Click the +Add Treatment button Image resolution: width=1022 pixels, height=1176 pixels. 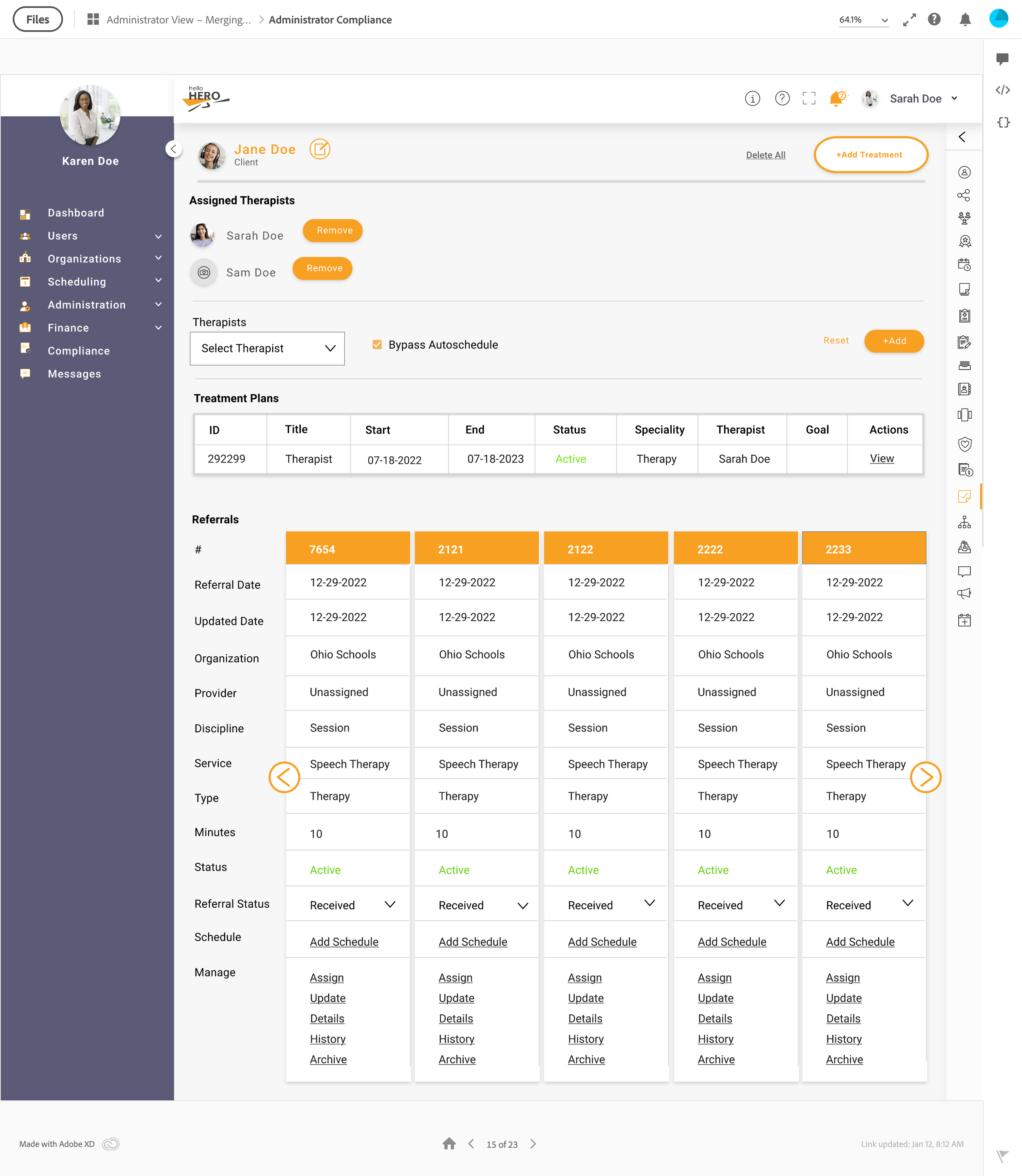point(870,155)
